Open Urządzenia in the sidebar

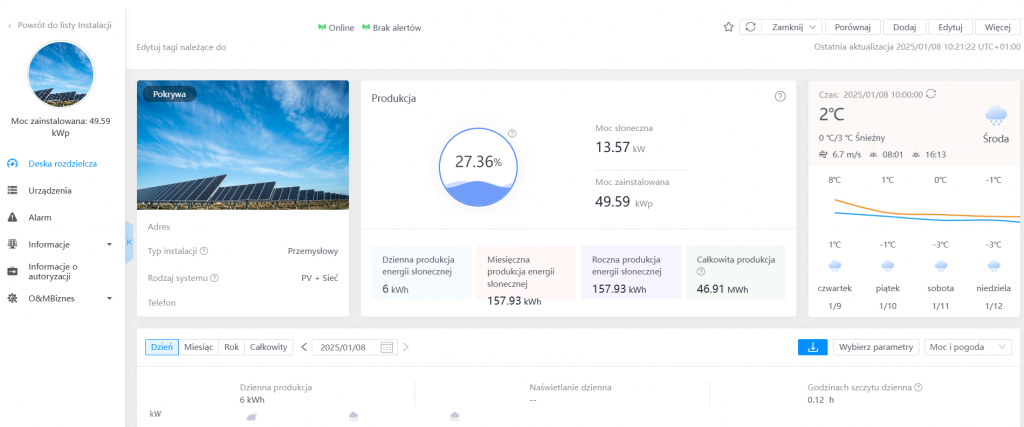pyautogui.click(x=49, y=190)
